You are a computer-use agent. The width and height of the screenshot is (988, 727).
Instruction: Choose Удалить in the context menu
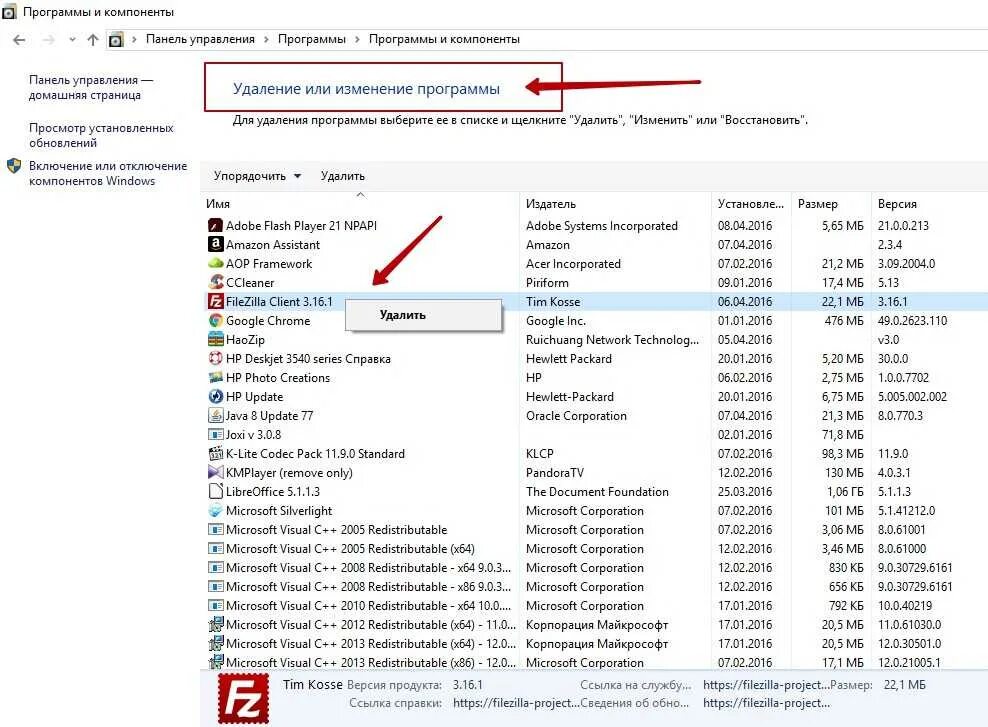pos(423,315)
